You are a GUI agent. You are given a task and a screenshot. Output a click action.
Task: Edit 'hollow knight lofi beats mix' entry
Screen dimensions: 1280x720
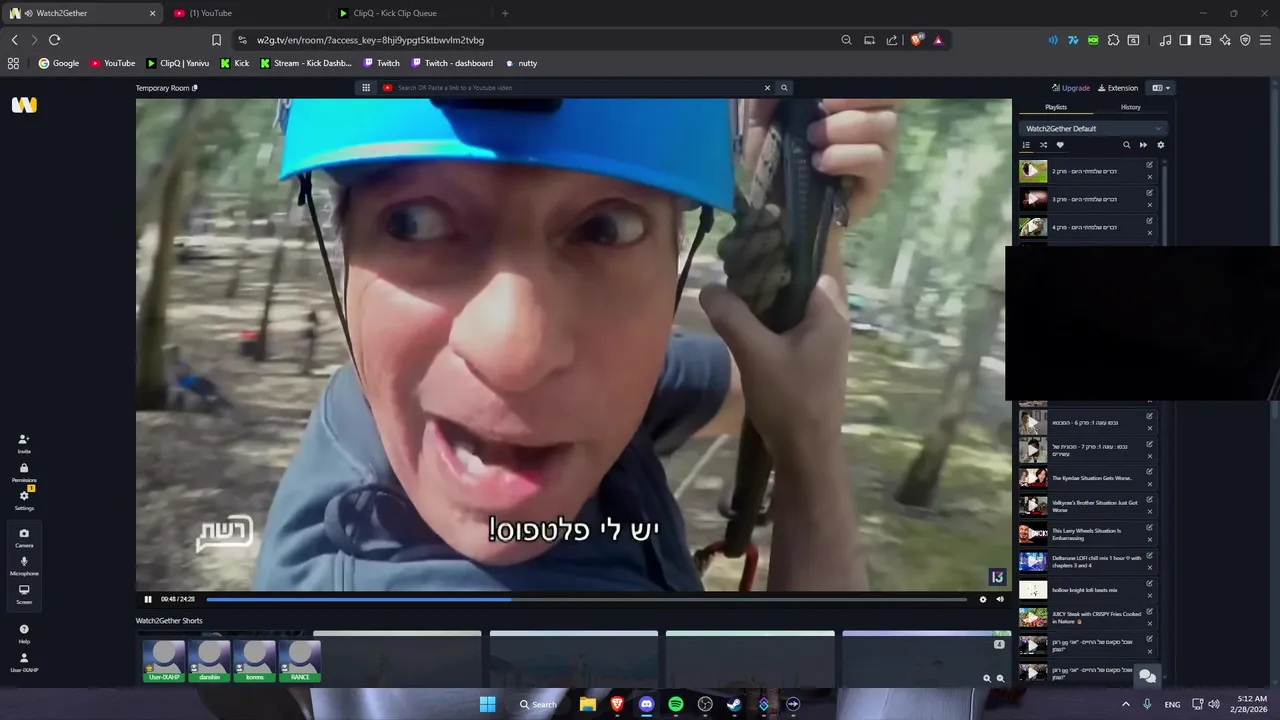(1149, 584)
